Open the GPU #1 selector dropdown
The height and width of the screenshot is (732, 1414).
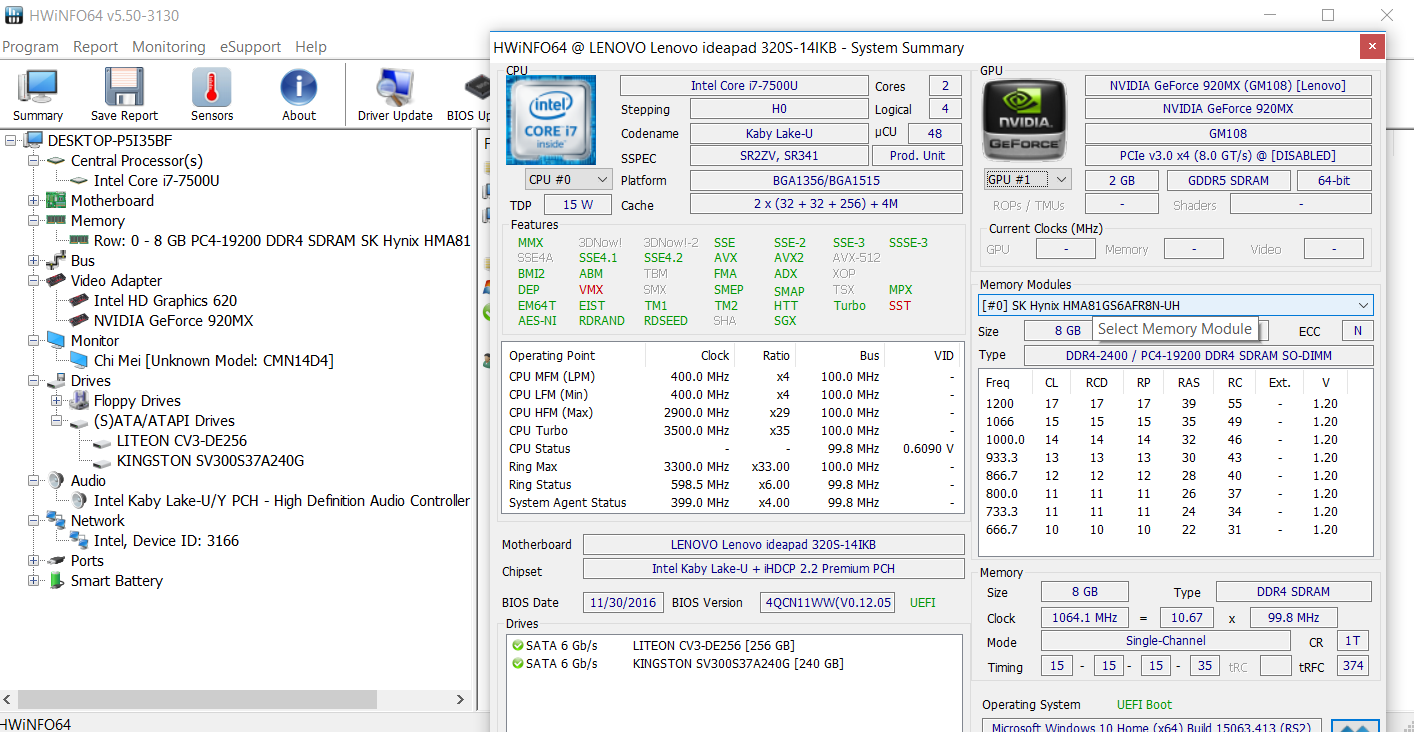coord(1028,180)
